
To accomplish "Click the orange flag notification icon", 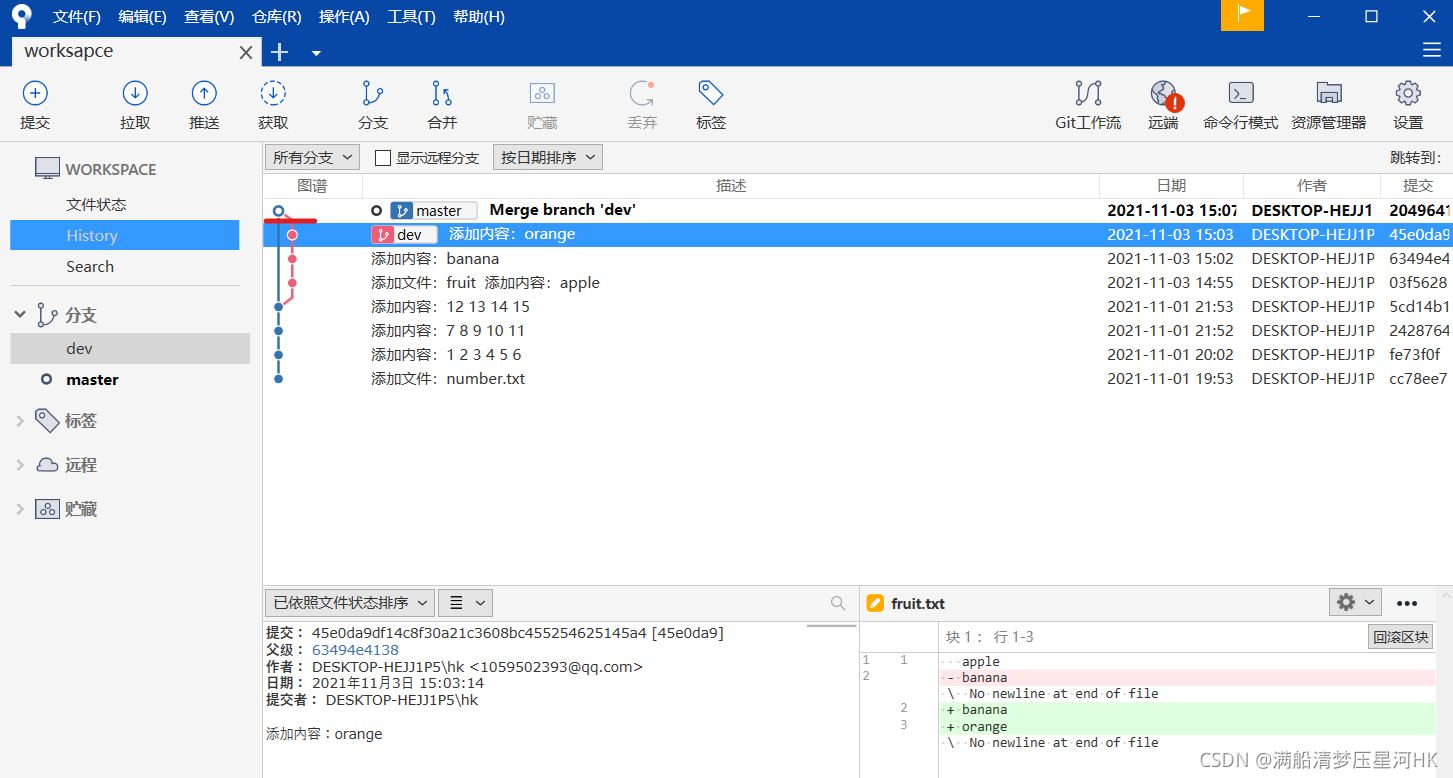I will pos(1242,15).
